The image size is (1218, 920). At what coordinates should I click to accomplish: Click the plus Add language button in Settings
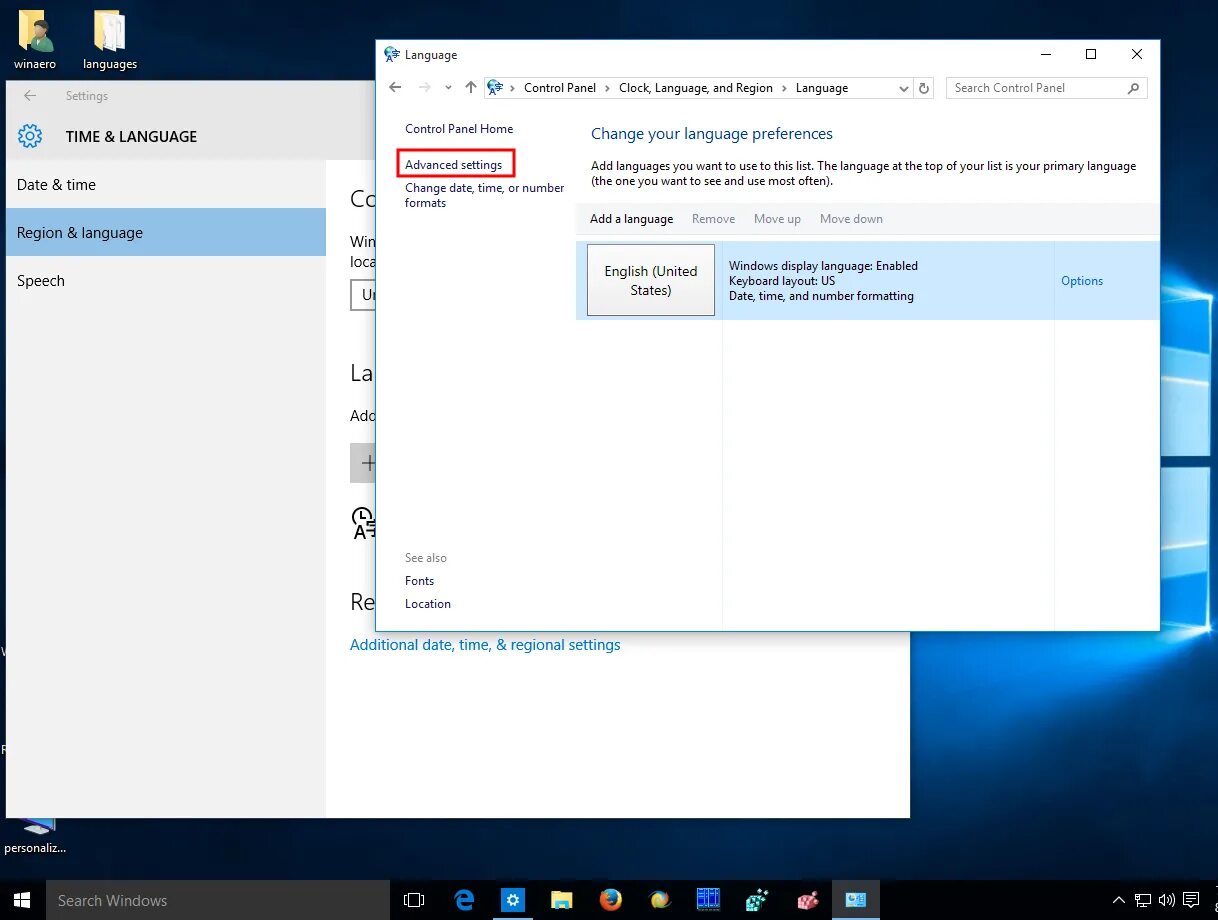point(363,463)
